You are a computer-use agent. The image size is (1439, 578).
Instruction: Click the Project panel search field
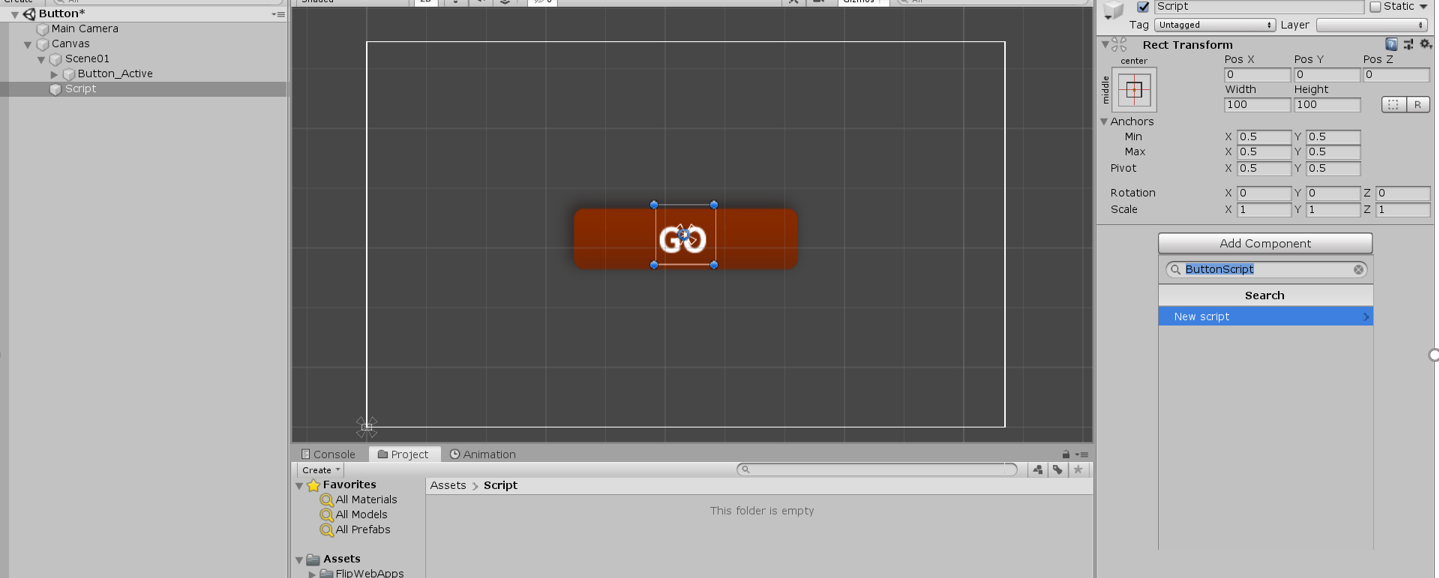point(877,469)
